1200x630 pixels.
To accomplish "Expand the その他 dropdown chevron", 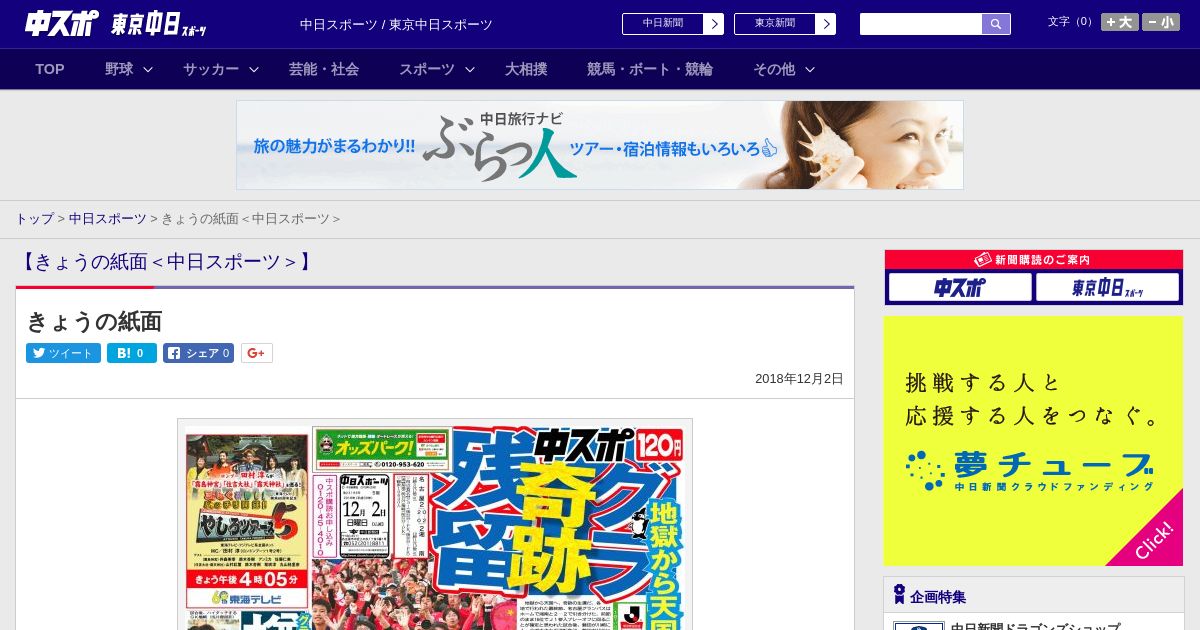I will coord(810,69).
